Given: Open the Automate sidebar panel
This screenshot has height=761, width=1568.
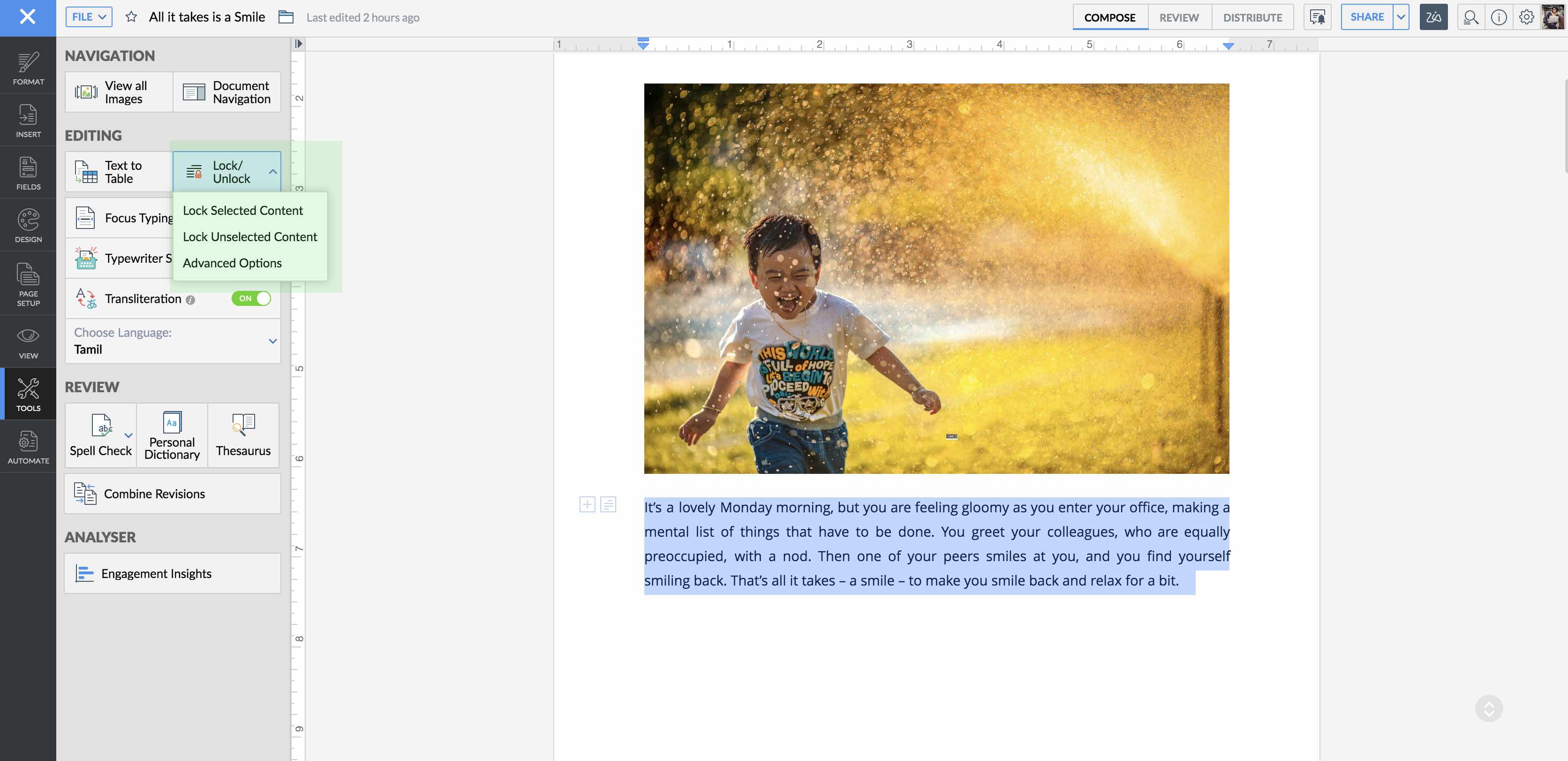Looking at the screenshot, I should 28,447.
